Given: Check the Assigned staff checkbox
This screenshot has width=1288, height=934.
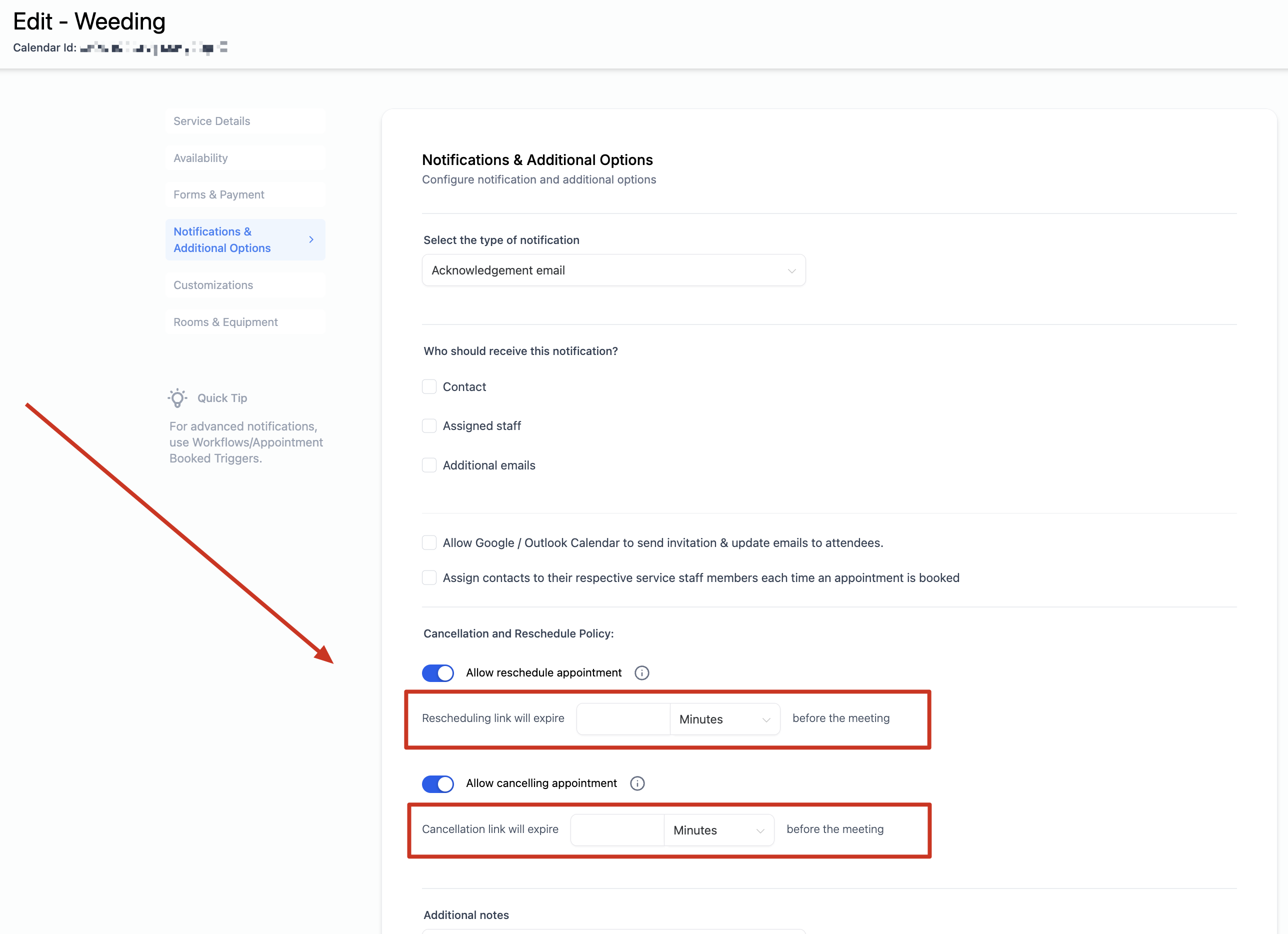Looking at the screenshot, I should pyautogui.click(x=429, y=426).
